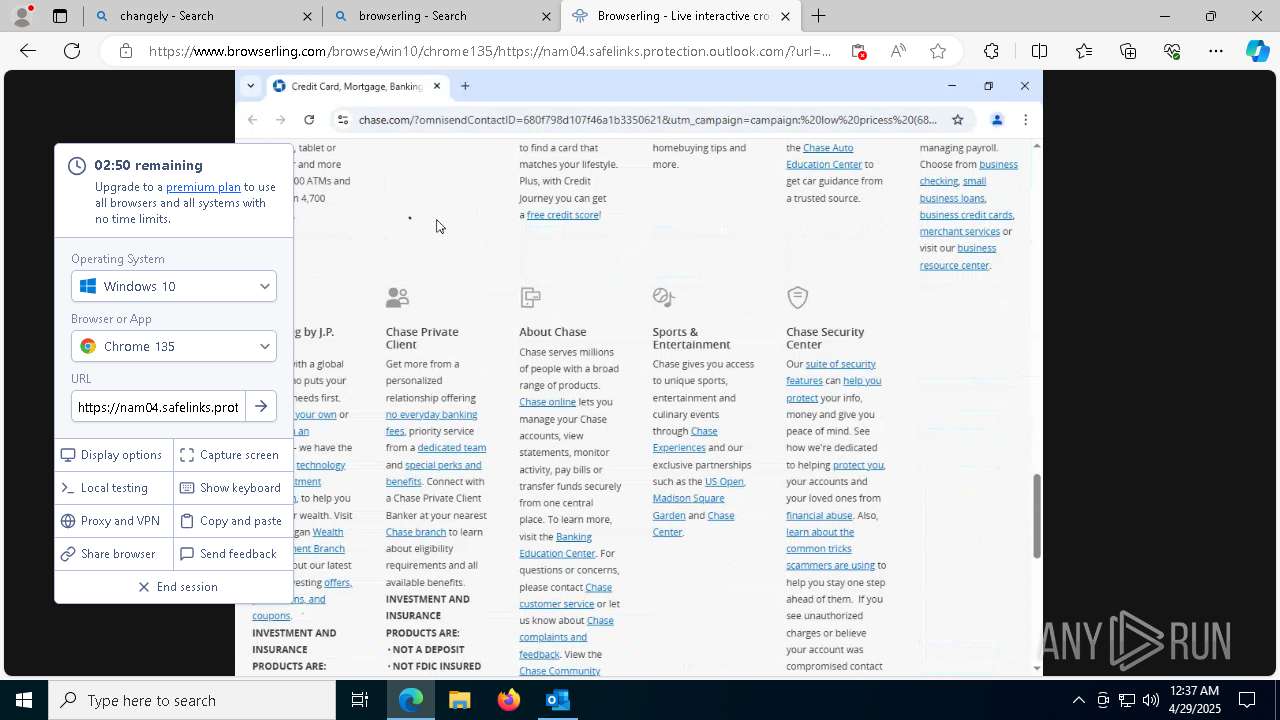The image size is (1280, 720).
Task: Launch File Explorer from taskbar
Action: point(459,700)
